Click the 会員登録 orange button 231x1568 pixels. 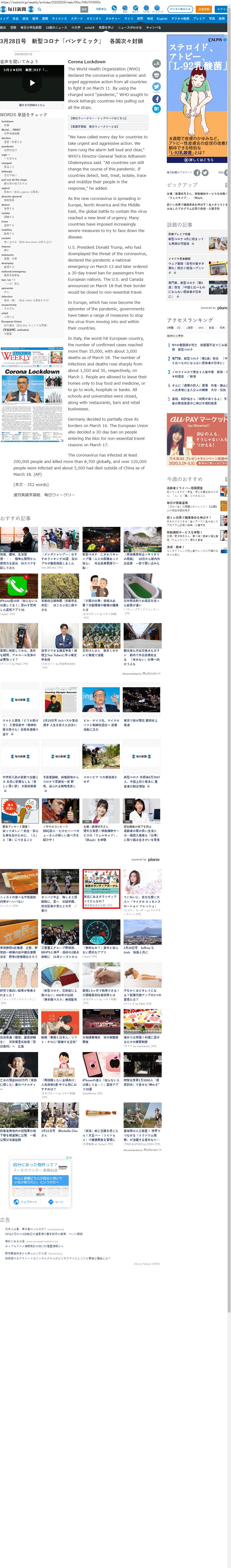tap(204, 9)
